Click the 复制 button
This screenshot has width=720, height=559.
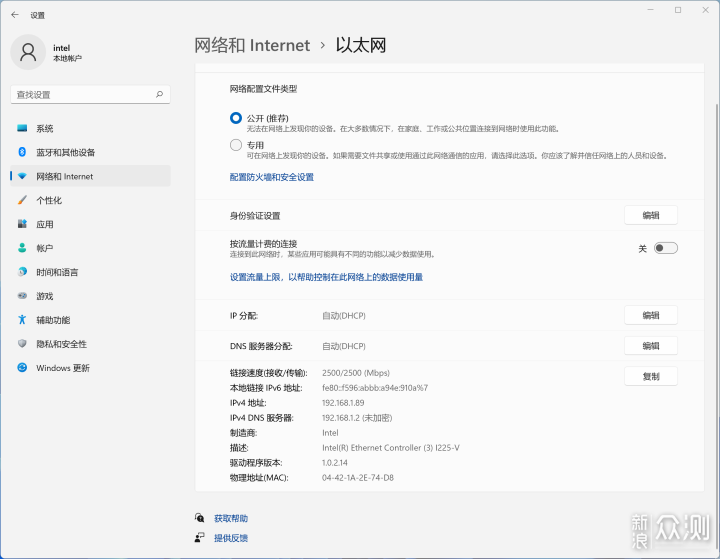(x=651, y=376)
